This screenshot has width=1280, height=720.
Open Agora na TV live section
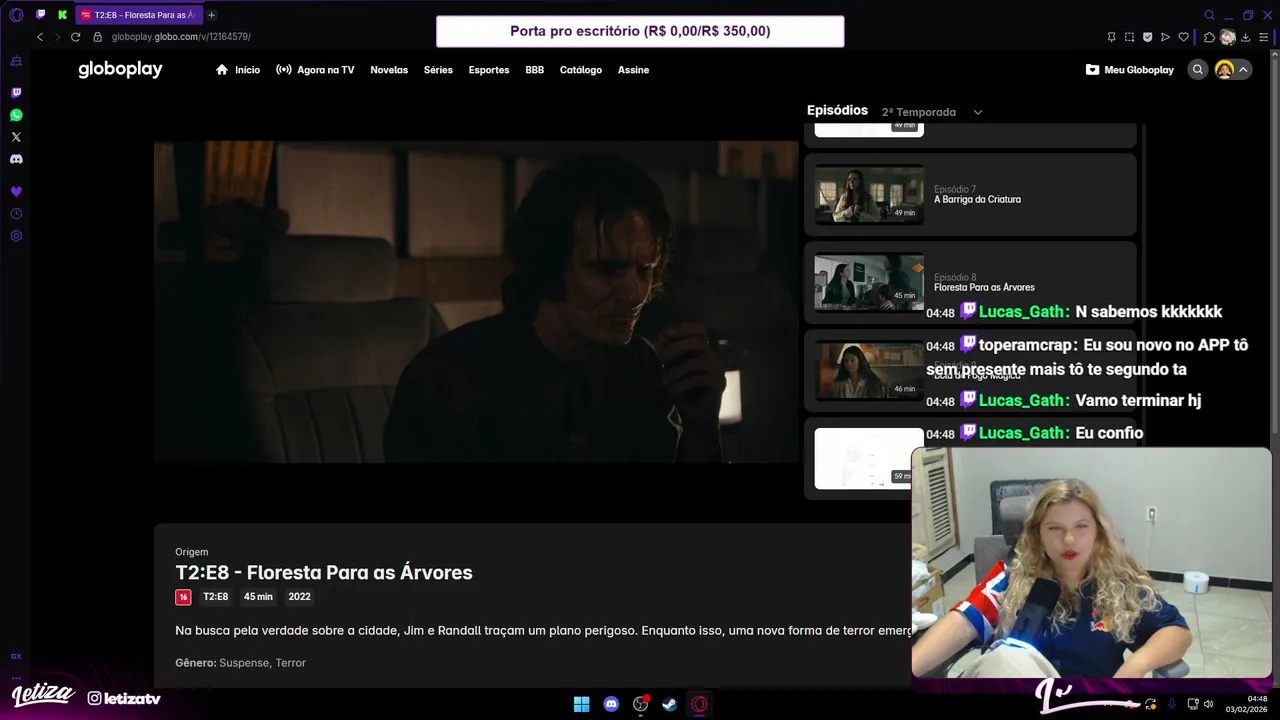(315, 70)
